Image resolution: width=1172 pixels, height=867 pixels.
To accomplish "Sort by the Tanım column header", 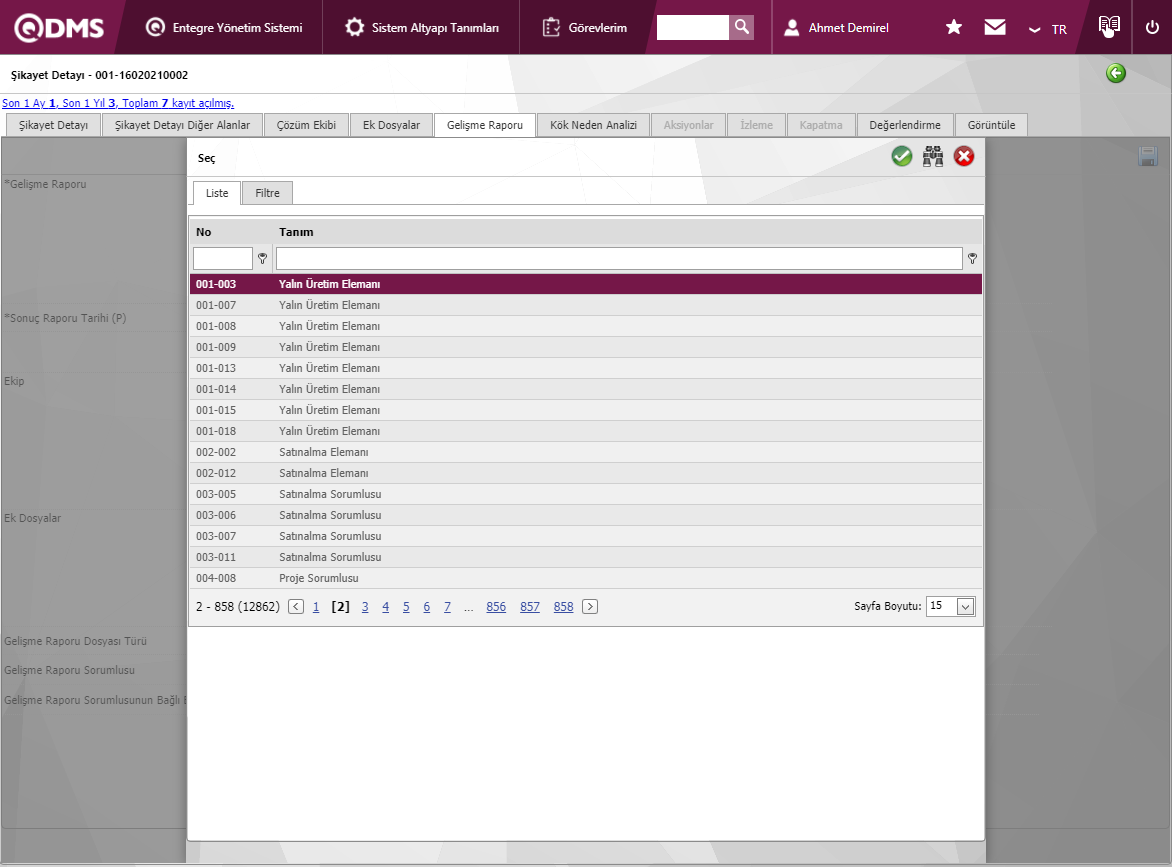I will pyautogui.click(x=296, y=232).
